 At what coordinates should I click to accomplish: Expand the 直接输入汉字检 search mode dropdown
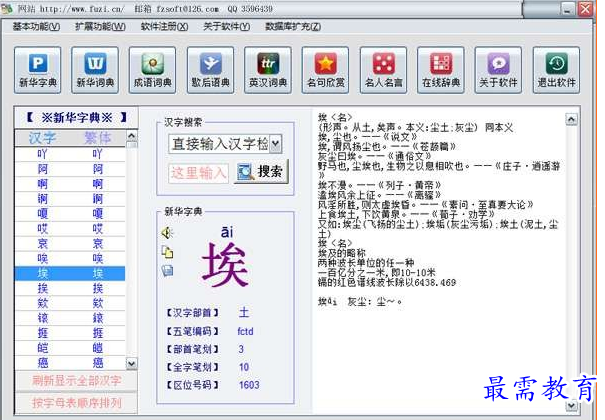(275, 144)
